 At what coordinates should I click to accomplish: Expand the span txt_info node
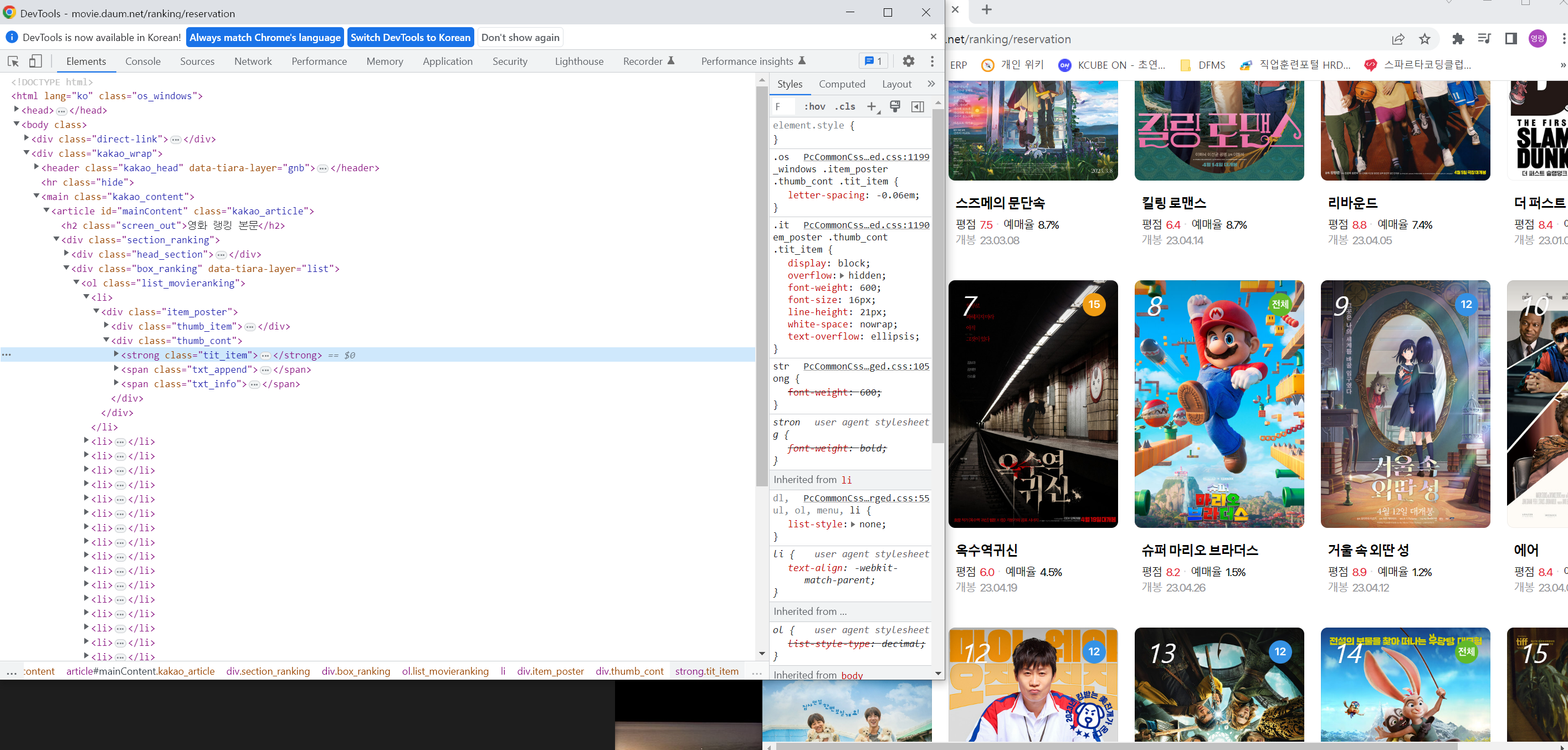116,383
